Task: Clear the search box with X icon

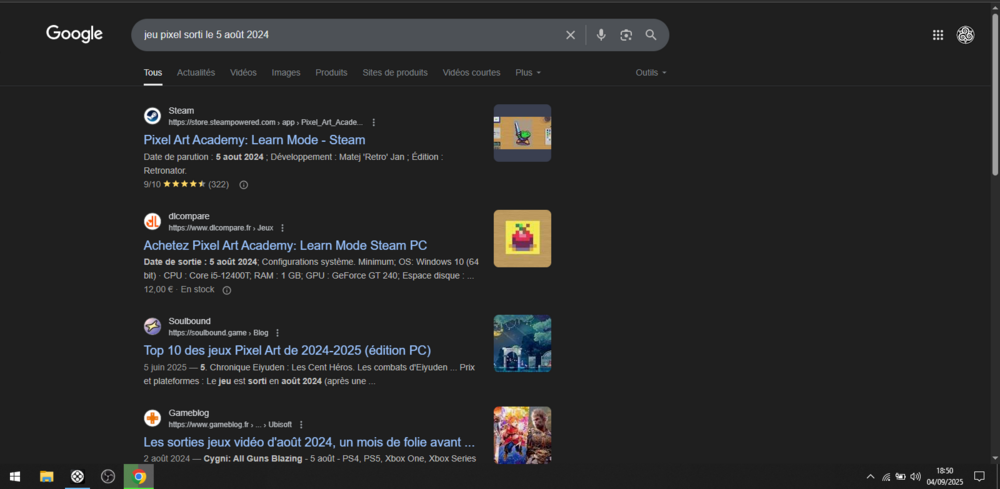Action: (570, 35)
